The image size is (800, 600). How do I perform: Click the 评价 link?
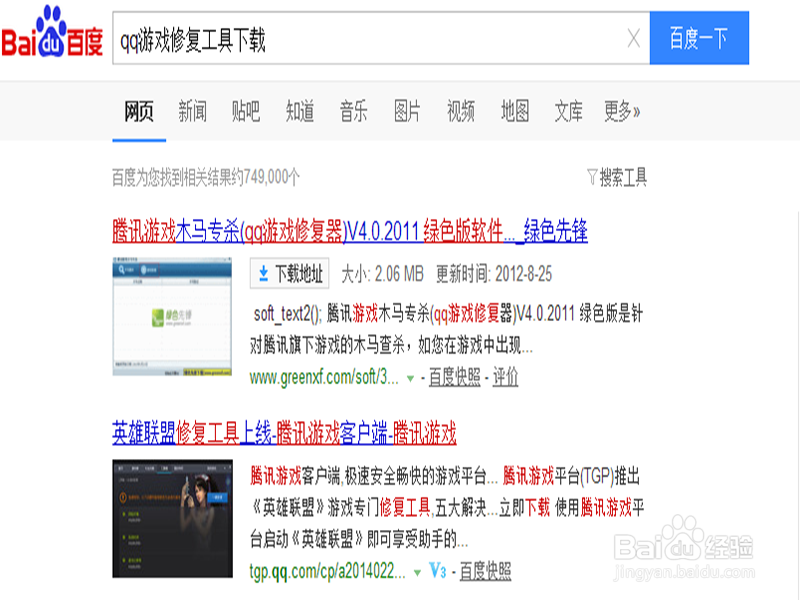[505, 378]
